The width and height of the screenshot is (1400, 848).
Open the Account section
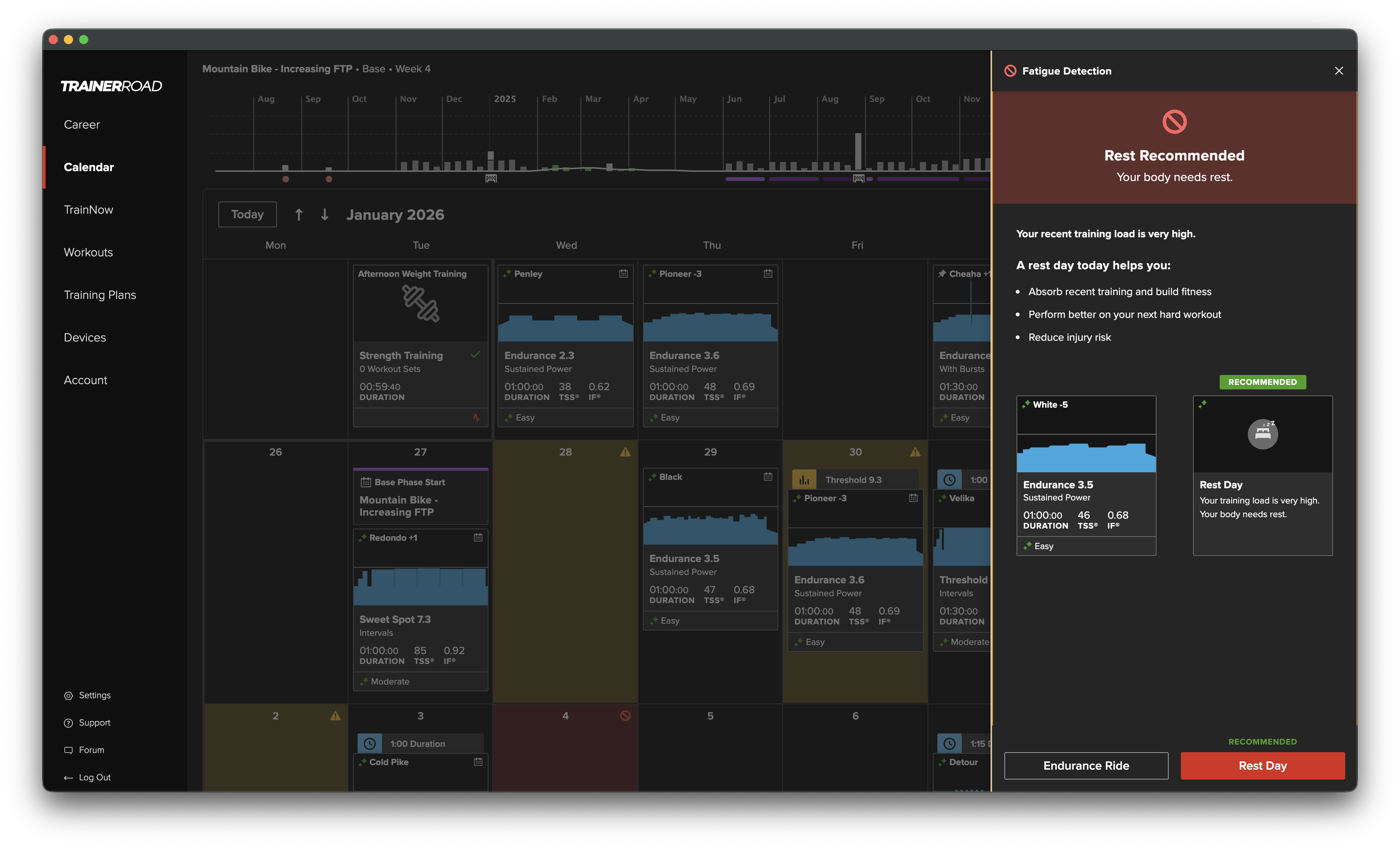85,380
